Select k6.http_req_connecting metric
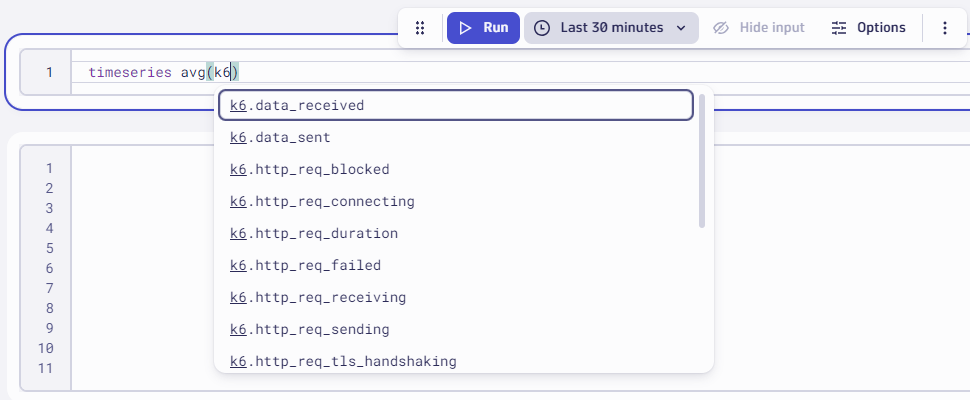 click(456, 202)
